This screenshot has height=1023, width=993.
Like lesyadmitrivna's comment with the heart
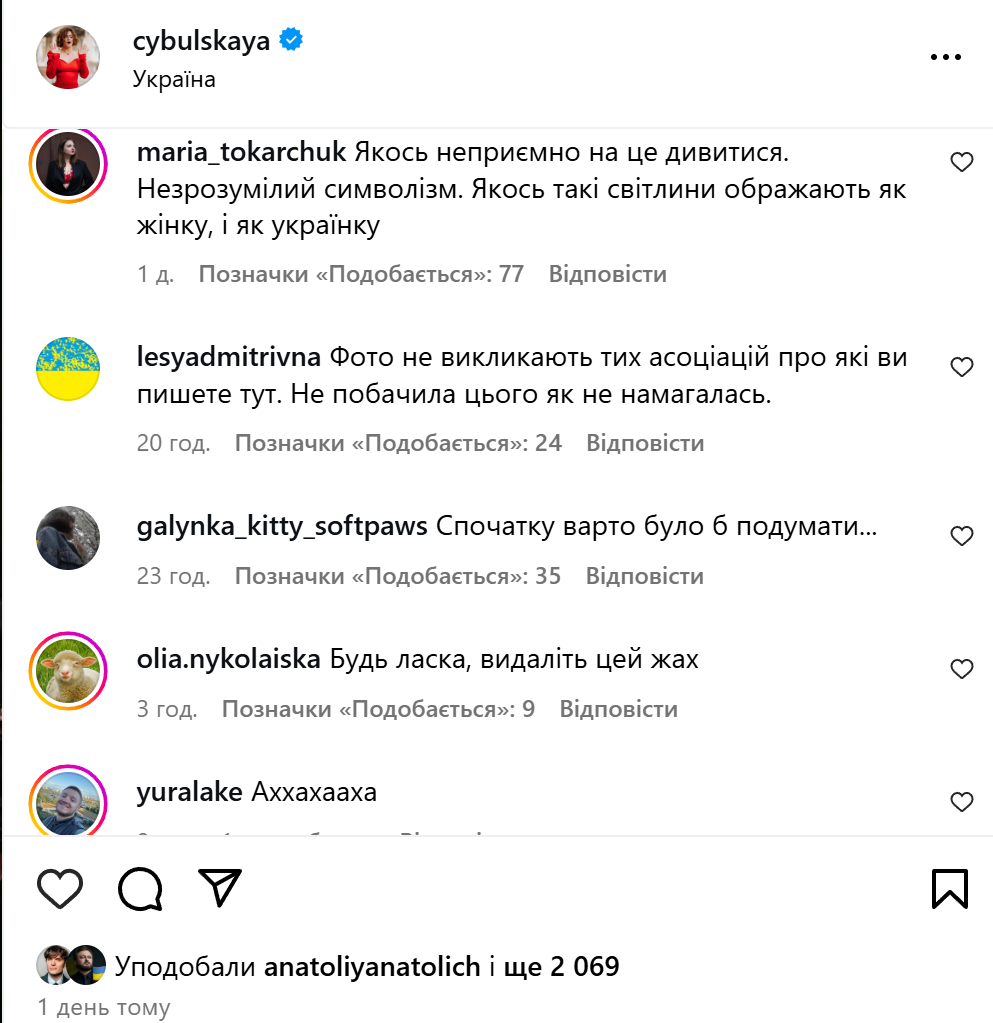tap(961, 367)
